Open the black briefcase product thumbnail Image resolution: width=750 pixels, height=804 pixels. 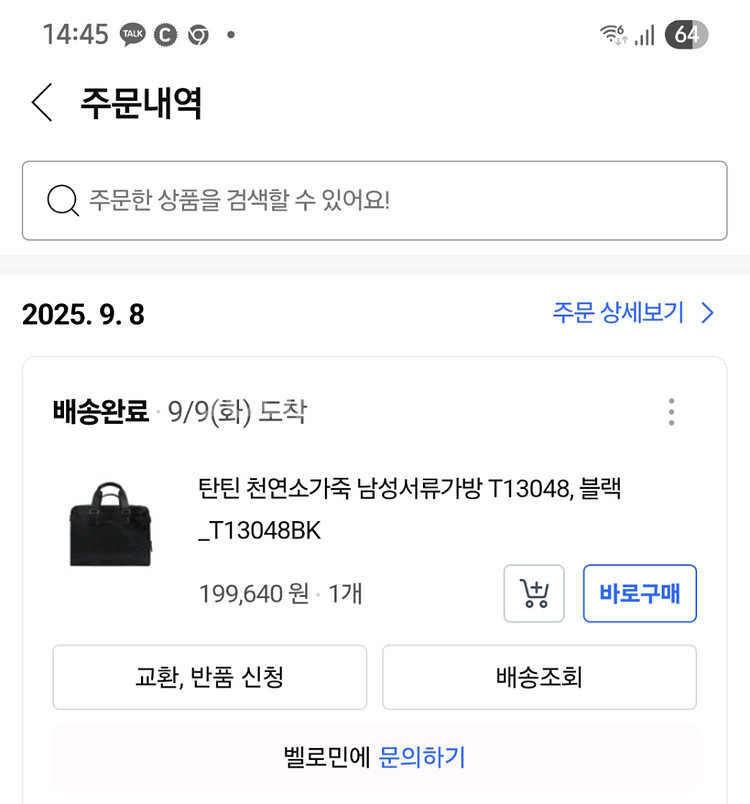[112, 523]
